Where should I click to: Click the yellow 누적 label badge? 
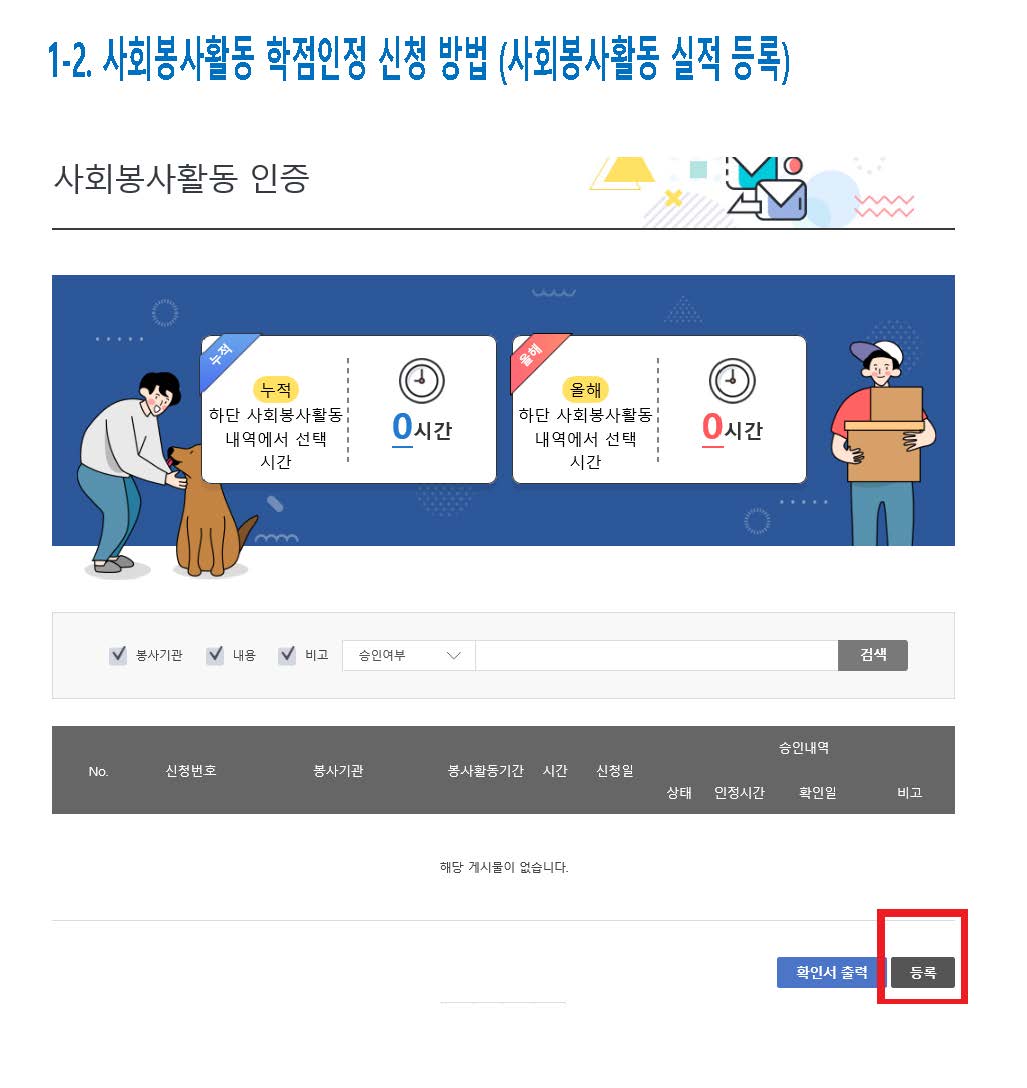tap(275, 390)
